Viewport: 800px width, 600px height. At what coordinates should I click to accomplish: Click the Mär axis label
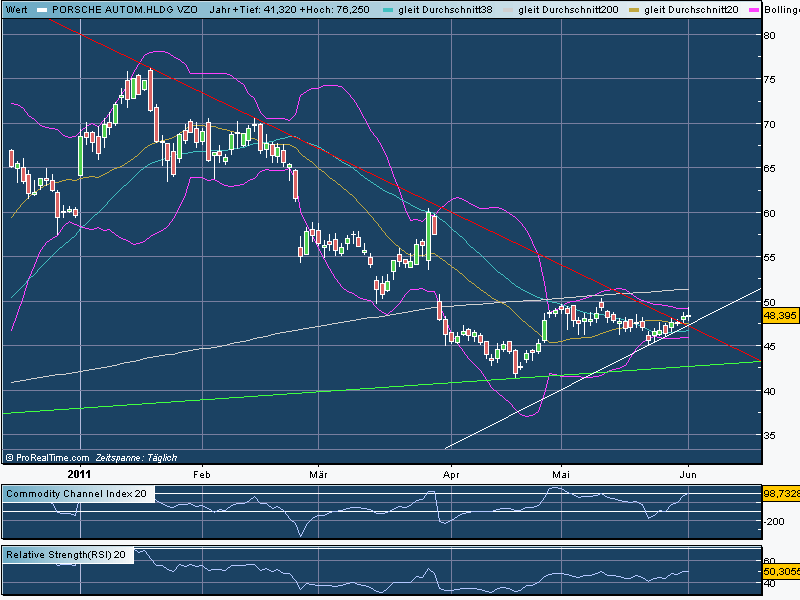click(318, 474)
